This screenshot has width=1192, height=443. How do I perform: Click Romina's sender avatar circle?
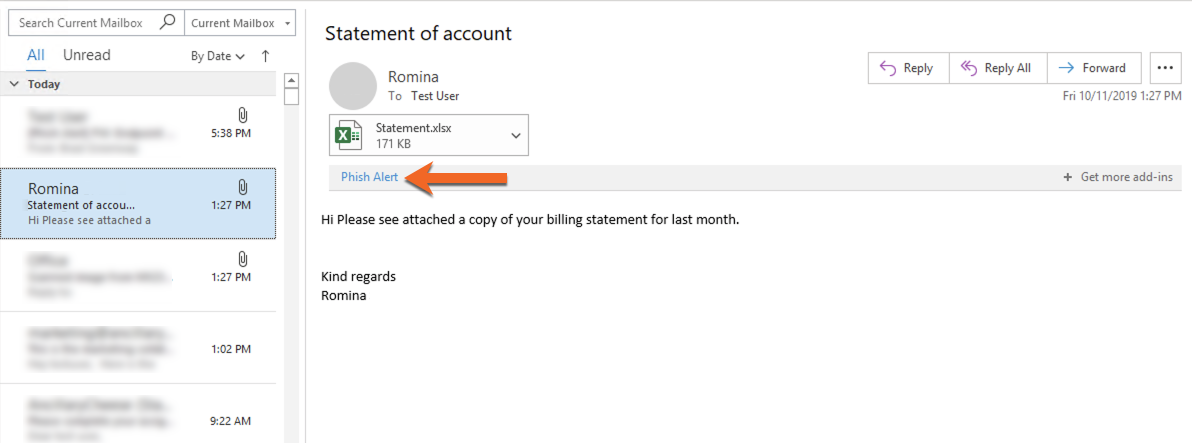353,86
